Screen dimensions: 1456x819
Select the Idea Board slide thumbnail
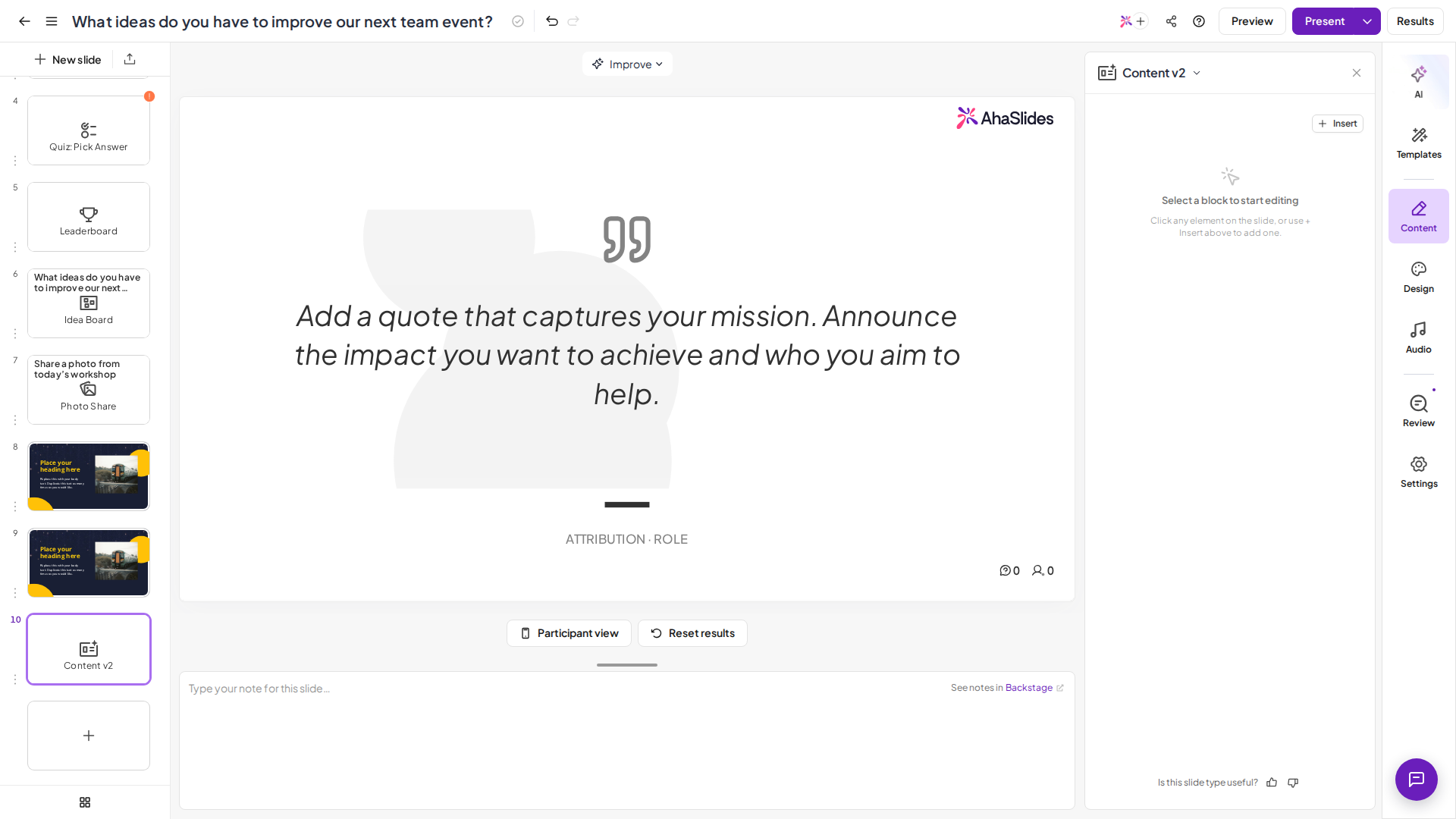tap(89, 303)
